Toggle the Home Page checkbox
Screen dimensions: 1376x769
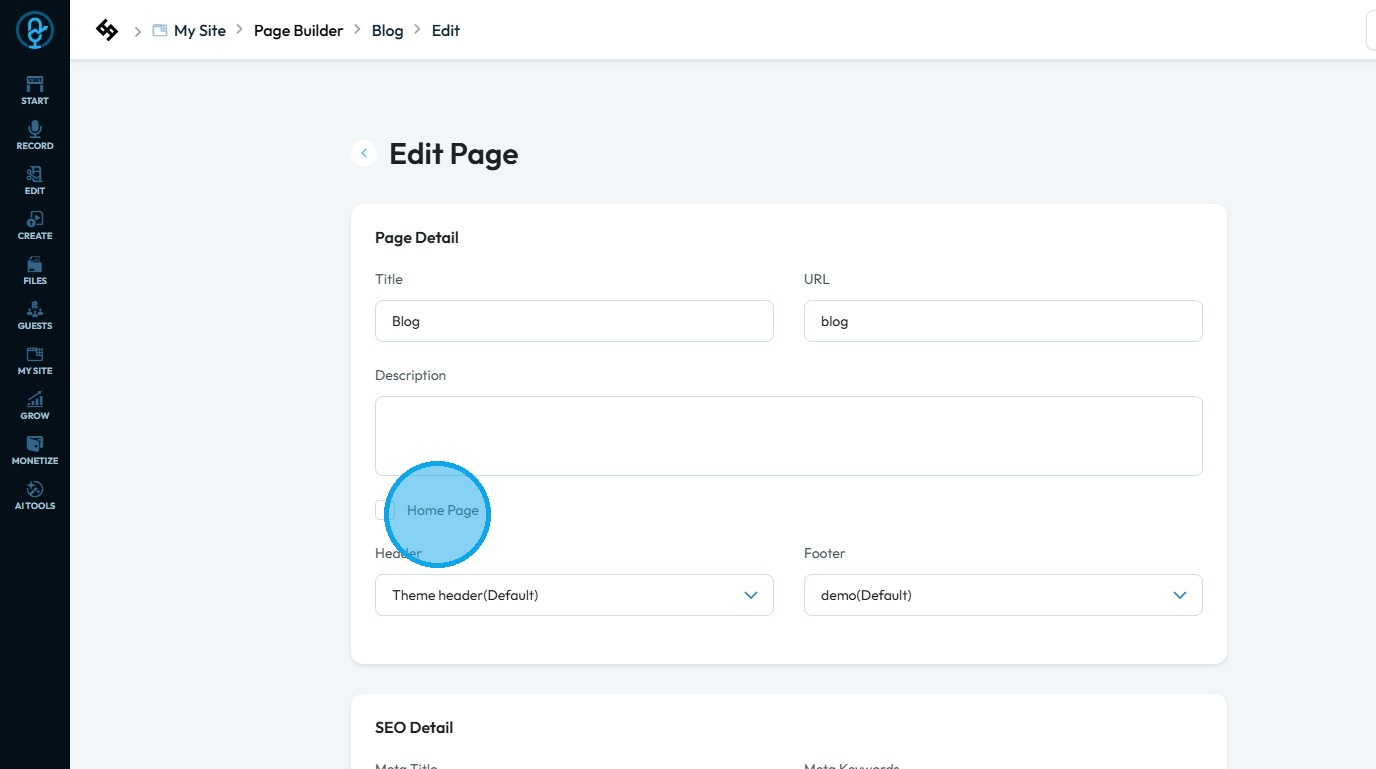coord(384,510)
